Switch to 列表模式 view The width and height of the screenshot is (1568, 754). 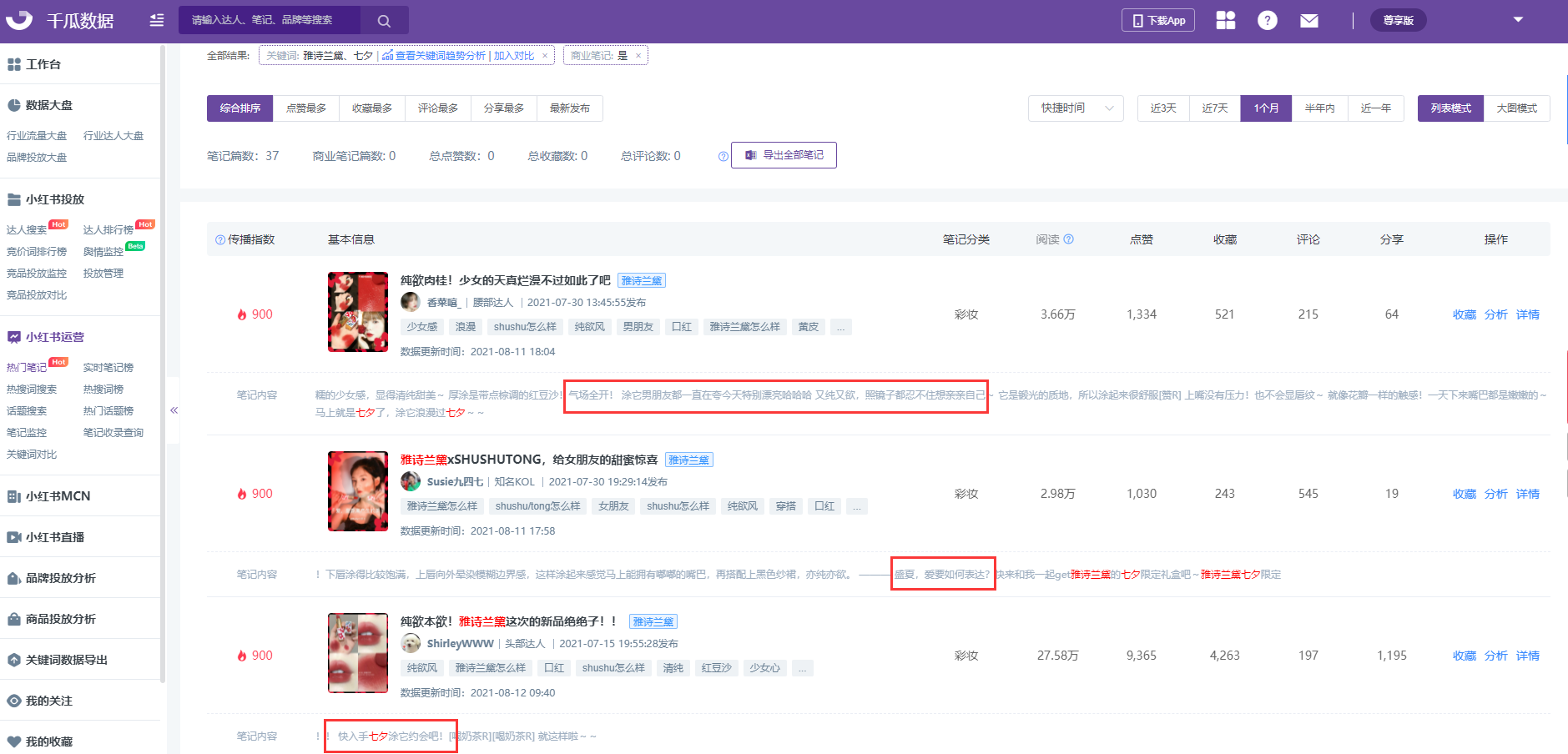tap(1450, 108)
